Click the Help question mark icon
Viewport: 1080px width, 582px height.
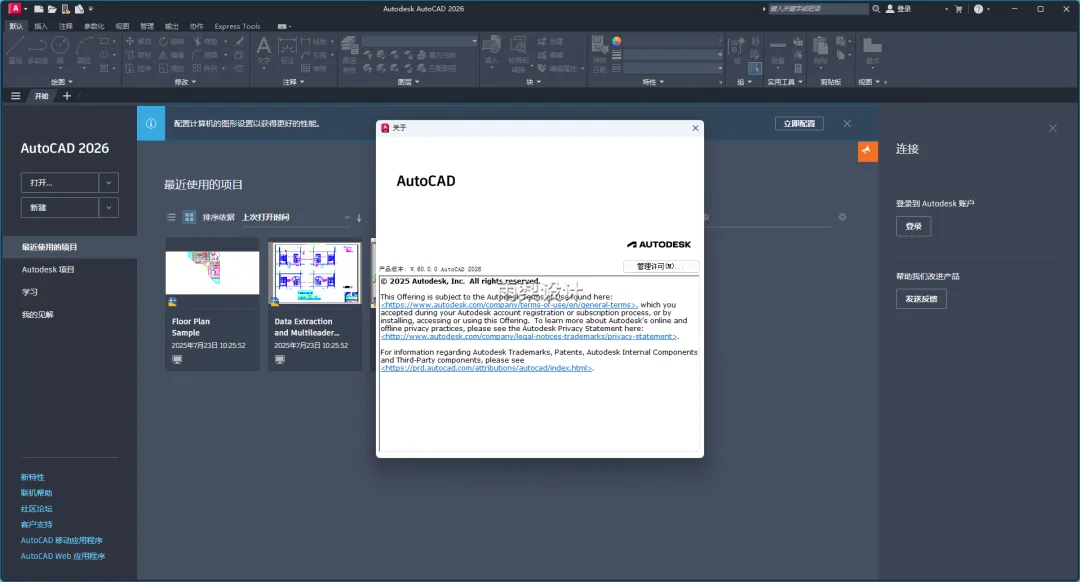click(x=978, y=9)
